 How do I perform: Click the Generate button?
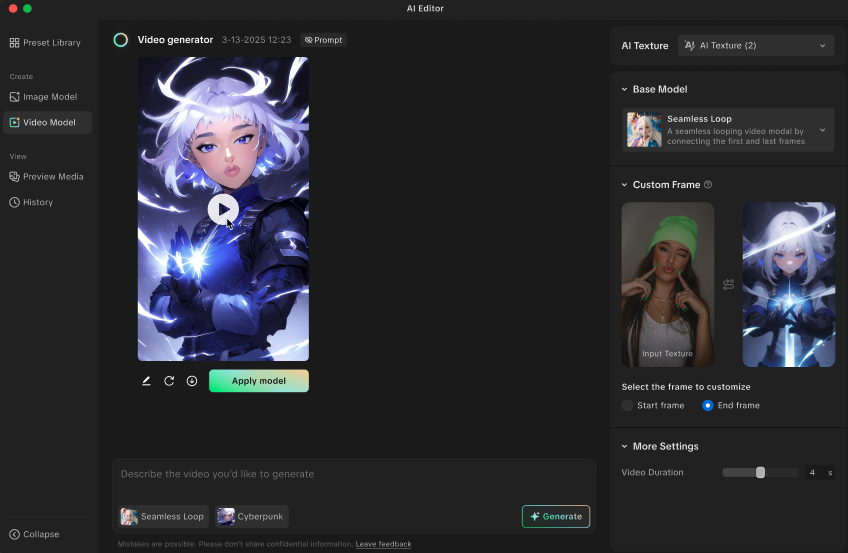[x=556, y=517]
